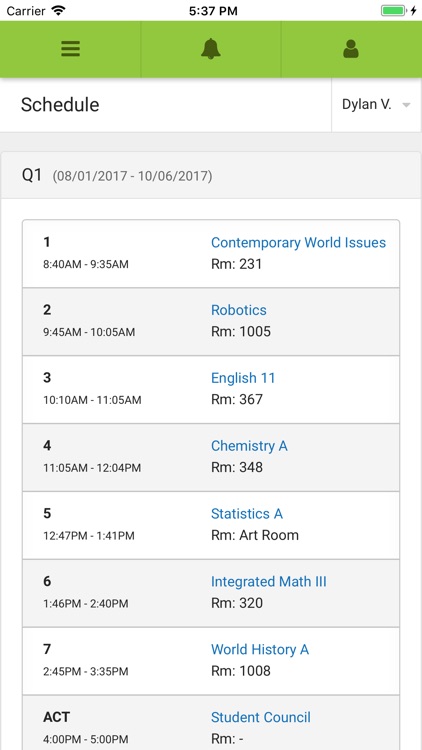Tap the notifications bell icon
This screenshot has height=750, width=422.
click(x=211, y=49)
